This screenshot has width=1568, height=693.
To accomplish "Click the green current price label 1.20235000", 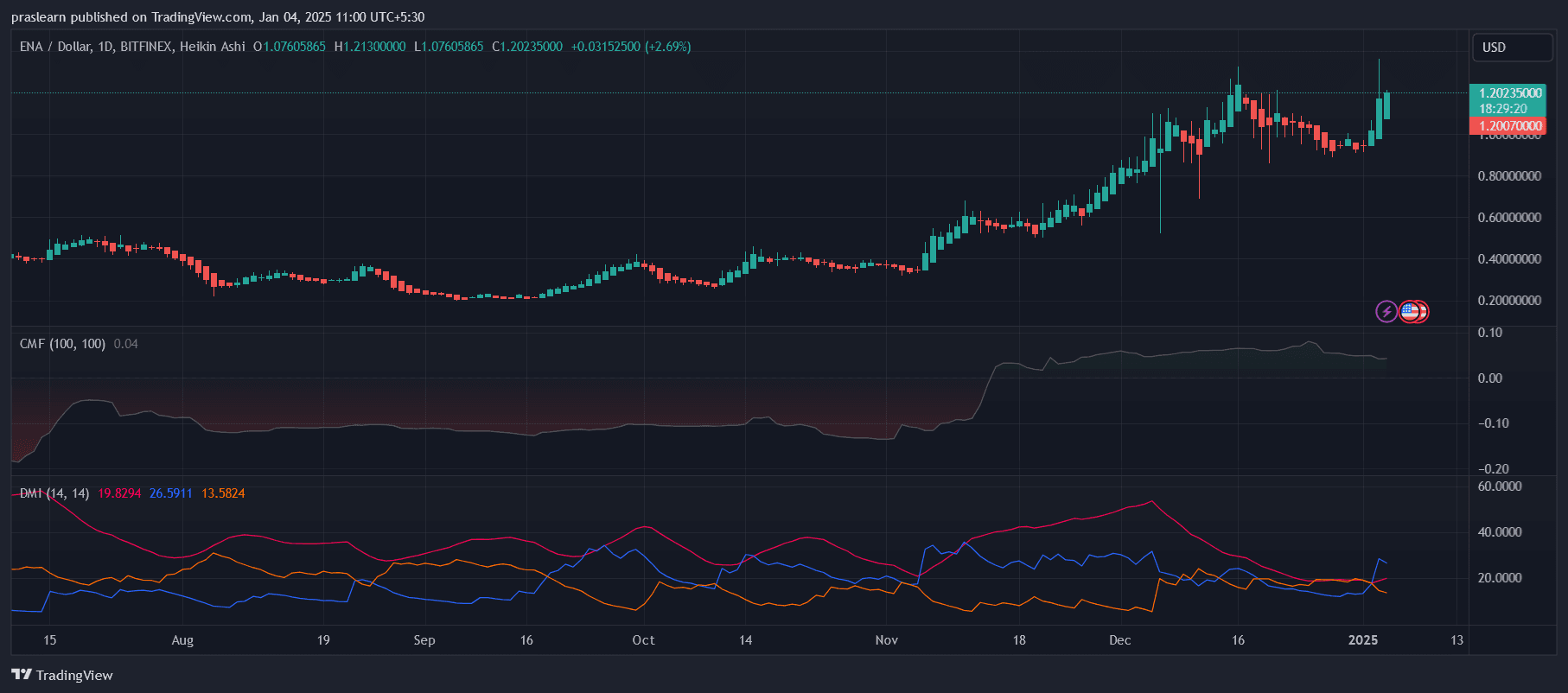I will [1509, 93].
